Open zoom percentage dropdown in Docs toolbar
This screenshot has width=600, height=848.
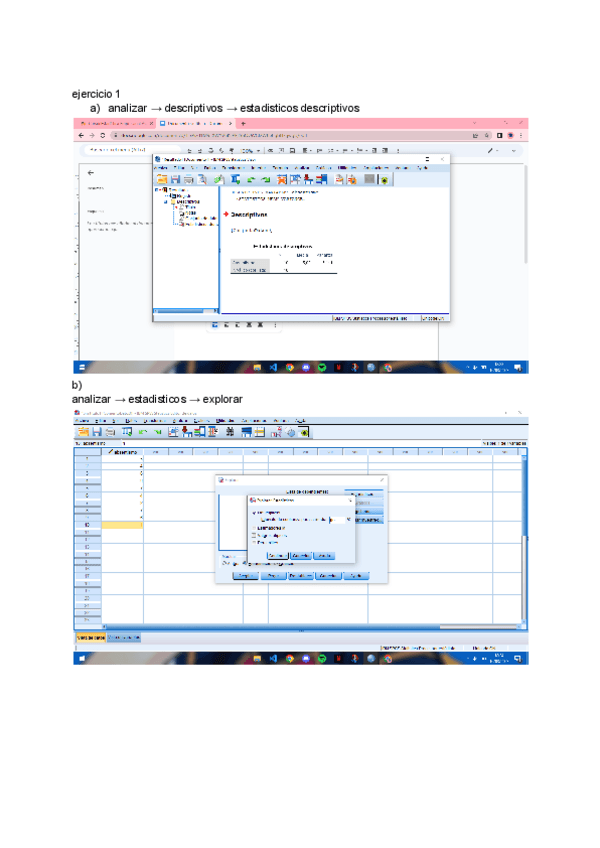(x=248, y=150)
